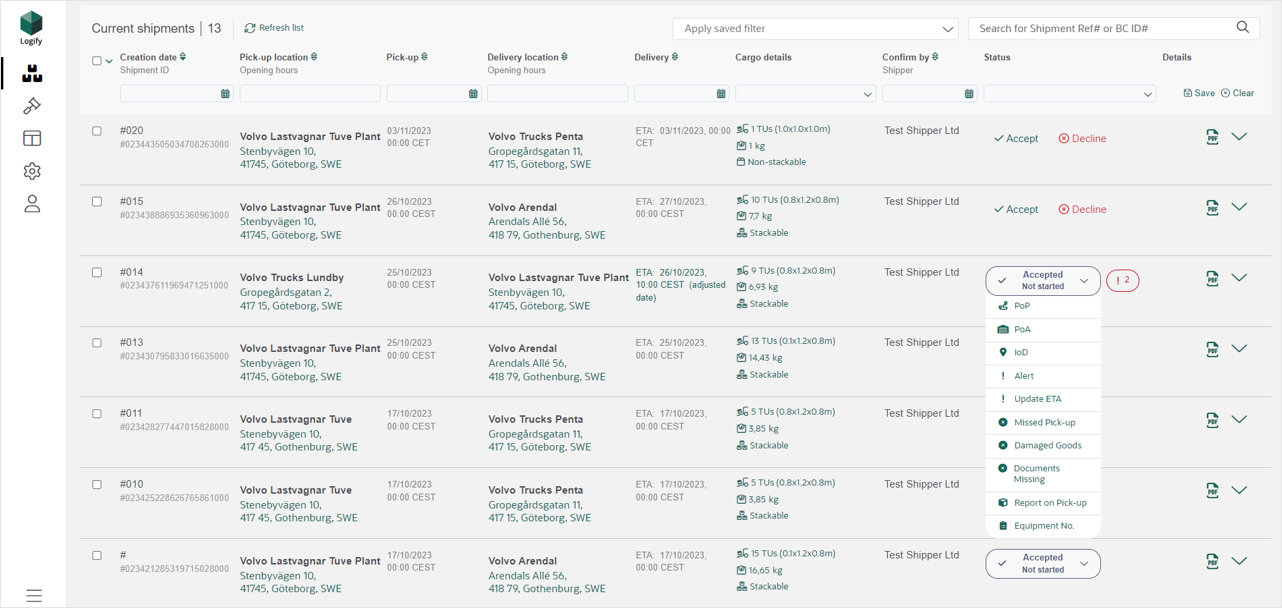Sort by Delivery date column
Viewport: 1282px width, 608px height.
(675, 57)
